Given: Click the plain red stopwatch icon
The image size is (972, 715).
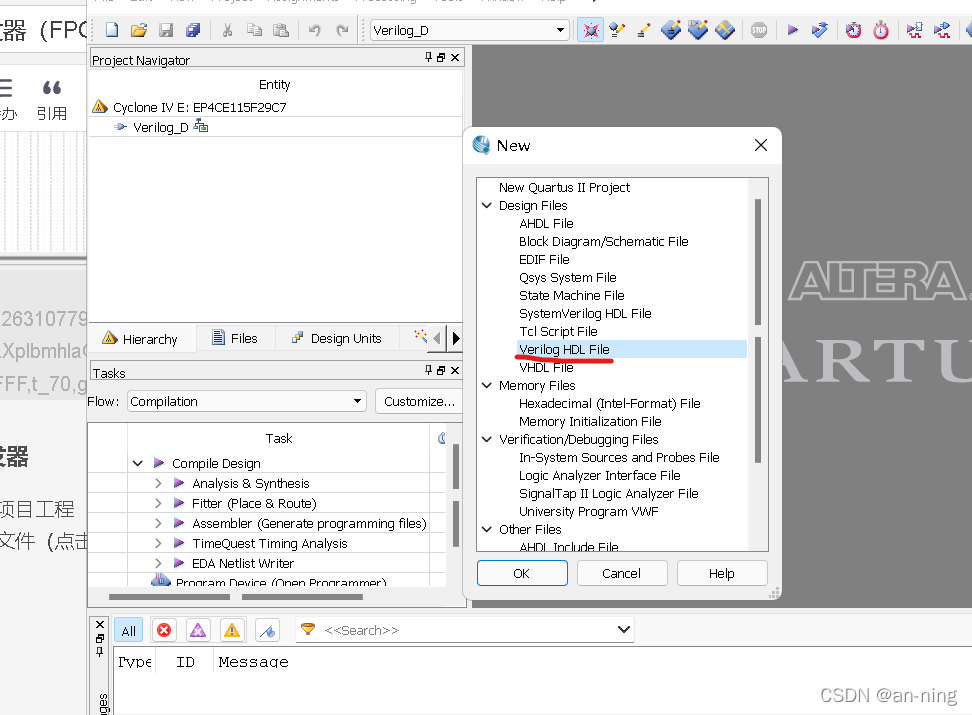Looking at the screenshot, I should pyautogui.click(x=881, y=30).
